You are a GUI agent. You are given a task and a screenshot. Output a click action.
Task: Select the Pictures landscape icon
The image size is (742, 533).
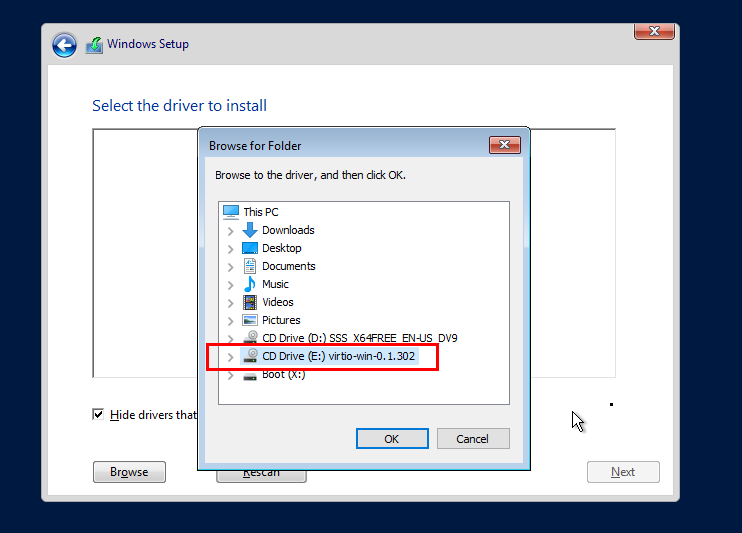pyautogui.click(x=250, y=320)
